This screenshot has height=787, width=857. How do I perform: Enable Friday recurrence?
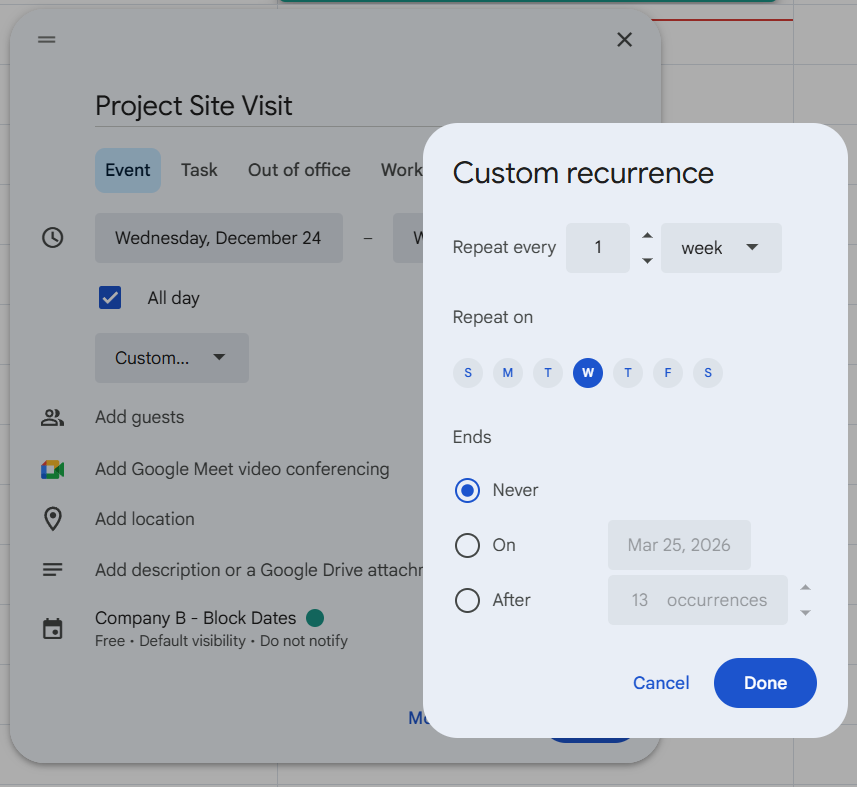668,372
